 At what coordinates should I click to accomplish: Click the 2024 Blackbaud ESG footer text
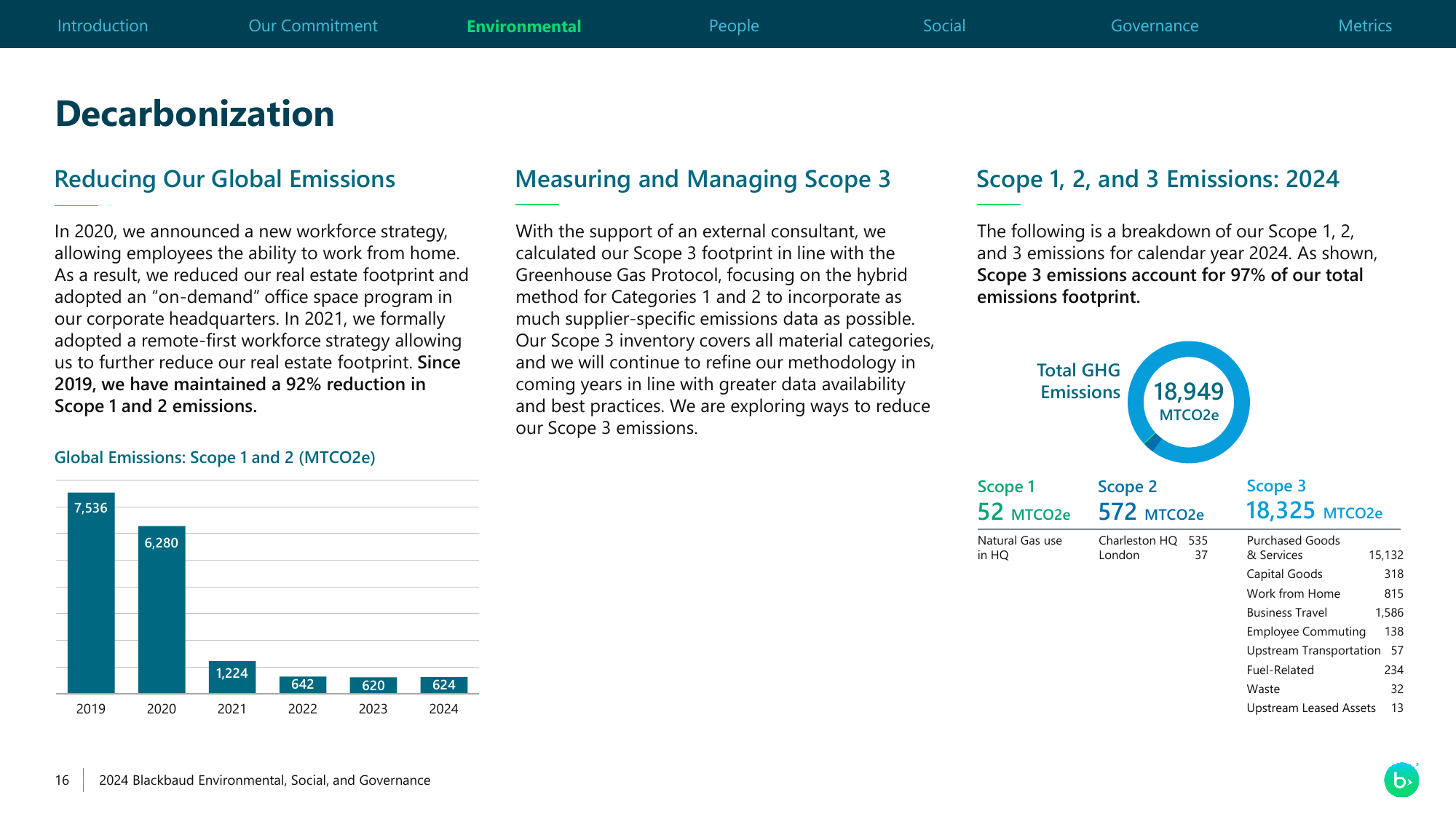pos(265,780)
